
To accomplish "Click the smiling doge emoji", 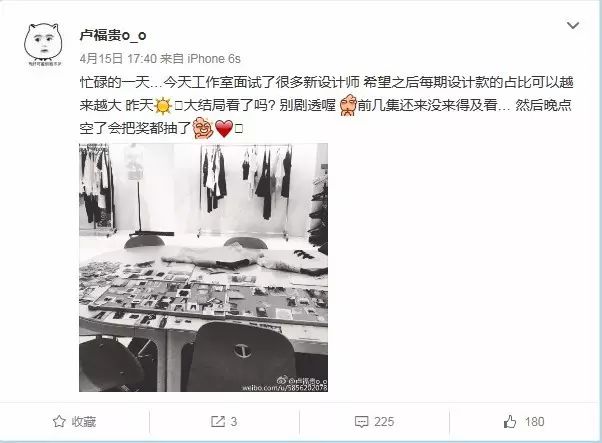I will pos(203,128).
